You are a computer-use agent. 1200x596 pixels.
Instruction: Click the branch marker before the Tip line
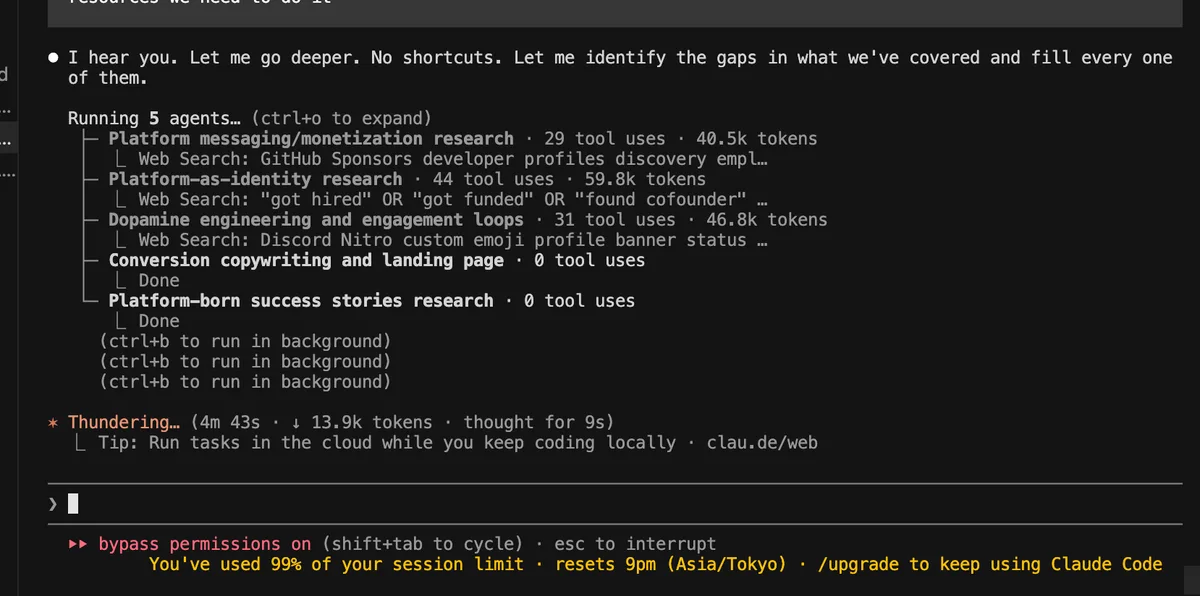click(81, 443)
